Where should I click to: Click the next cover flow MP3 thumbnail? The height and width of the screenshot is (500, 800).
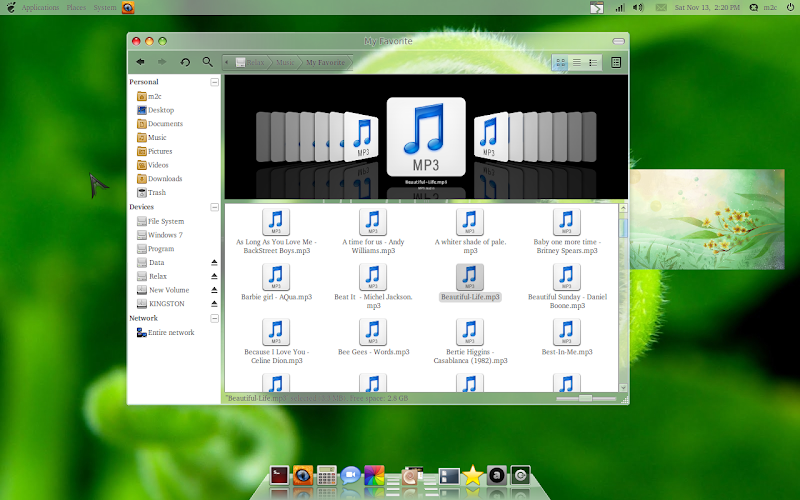pos(491,136)
